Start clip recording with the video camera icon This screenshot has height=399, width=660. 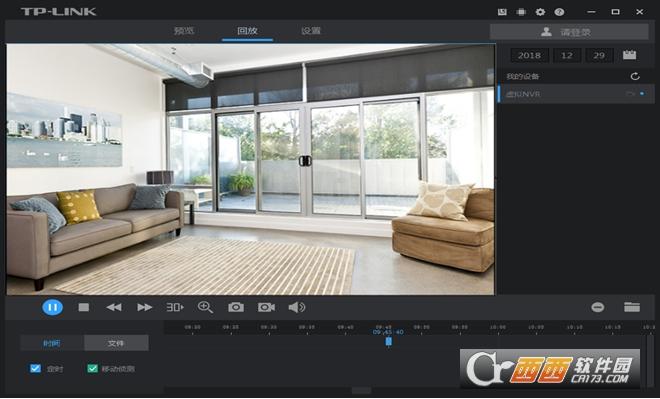(x=266, y=307)
